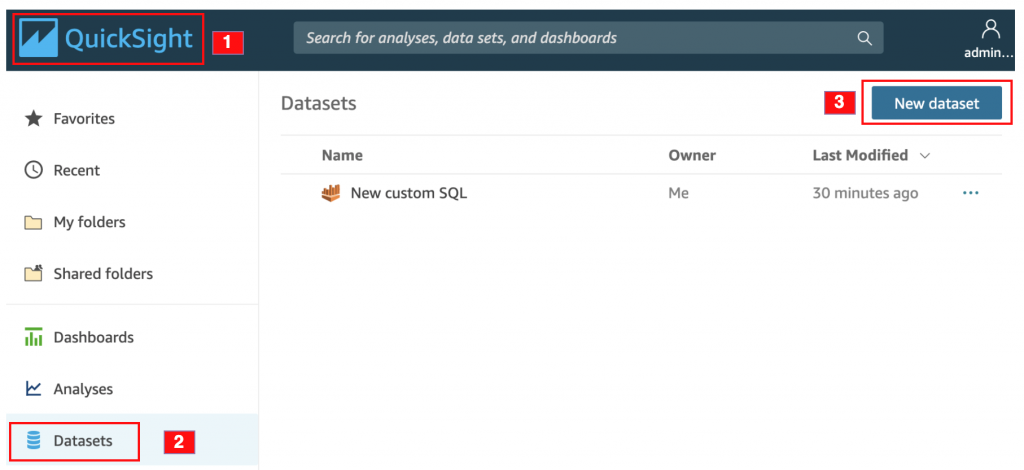The image size is (1024, 470).
Task: Click the My folders folder icon
Action: 33,223
